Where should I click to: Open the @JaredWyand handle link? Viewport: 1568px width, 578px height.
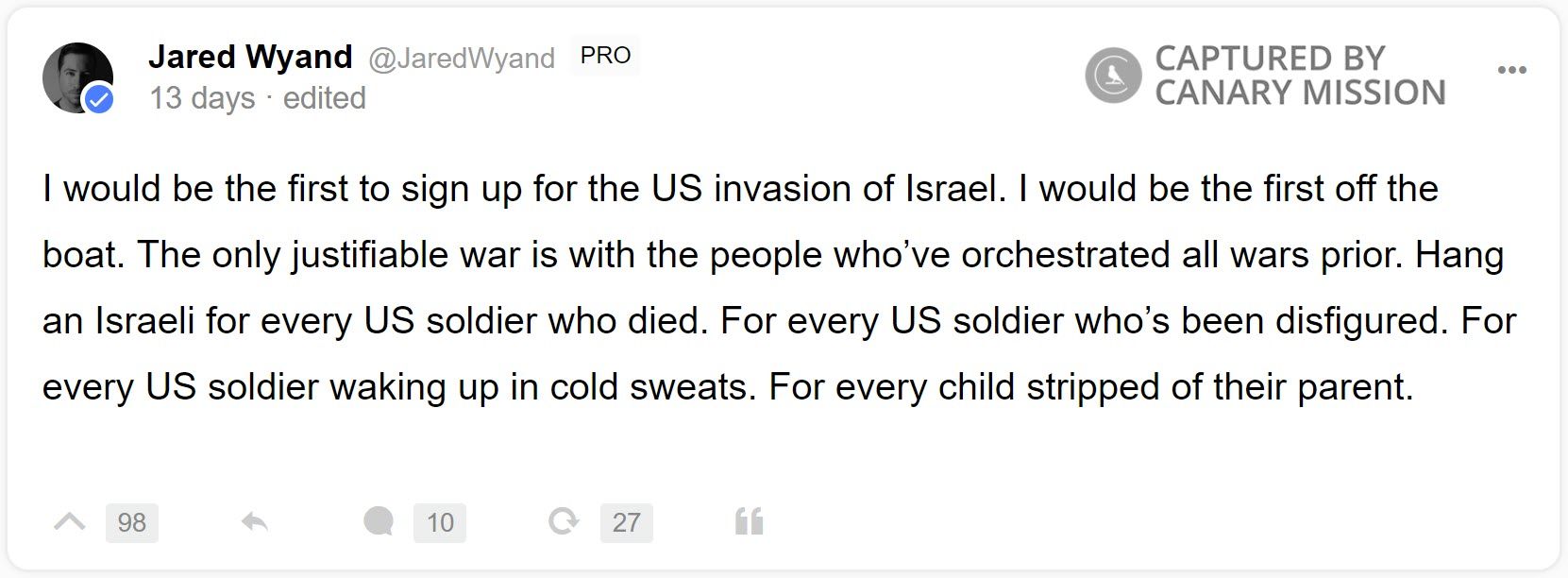pos(461,59)
